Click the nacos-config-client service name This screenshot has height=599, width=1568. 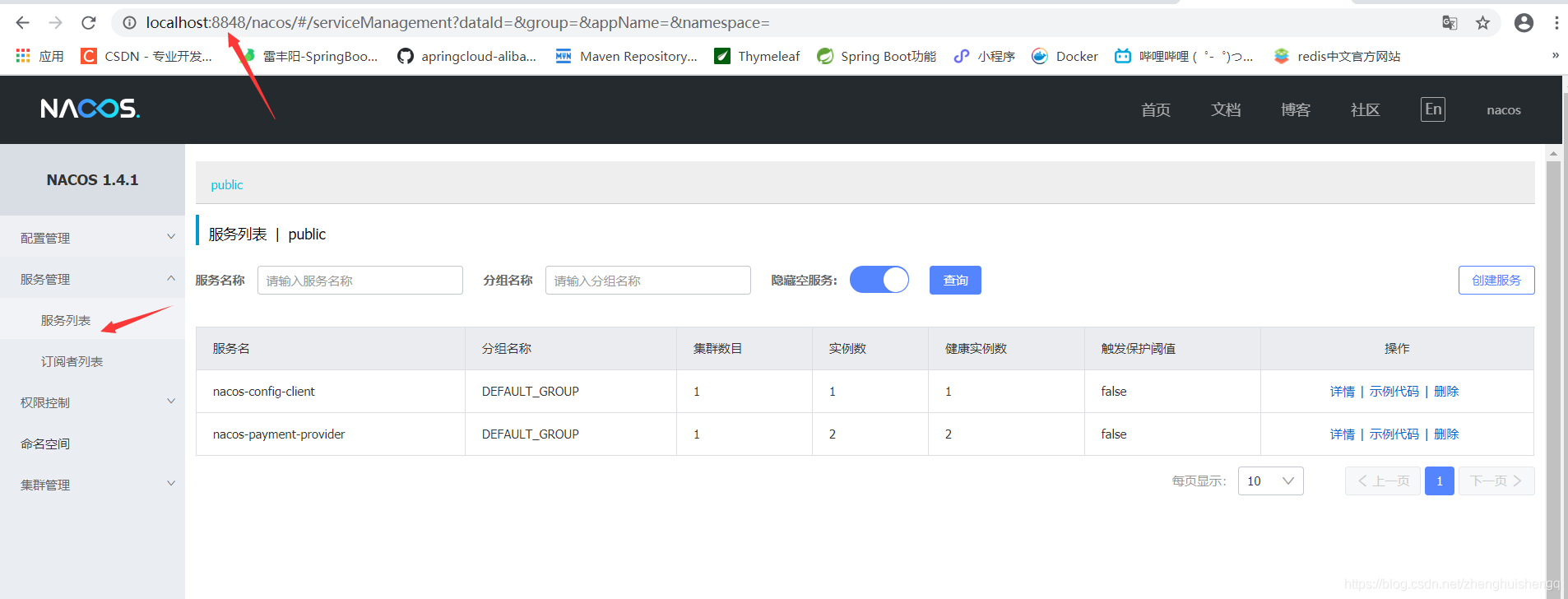(263, 391)
